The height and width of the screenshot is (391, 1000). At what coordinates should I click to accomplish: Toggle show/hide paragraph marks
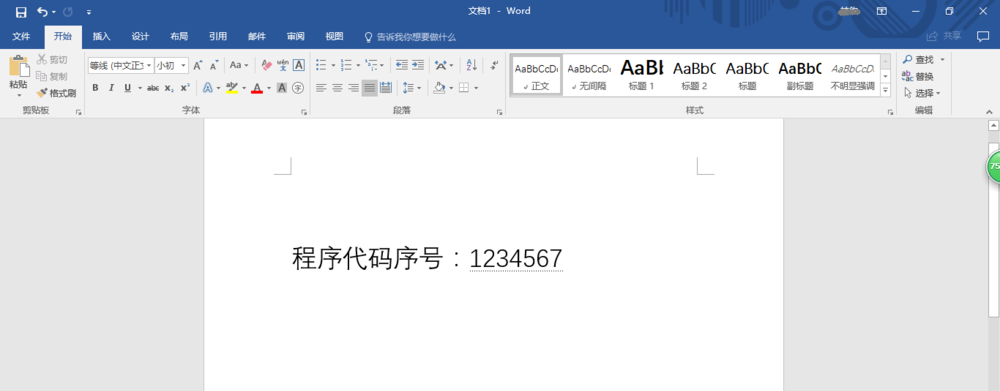point(494,65)
